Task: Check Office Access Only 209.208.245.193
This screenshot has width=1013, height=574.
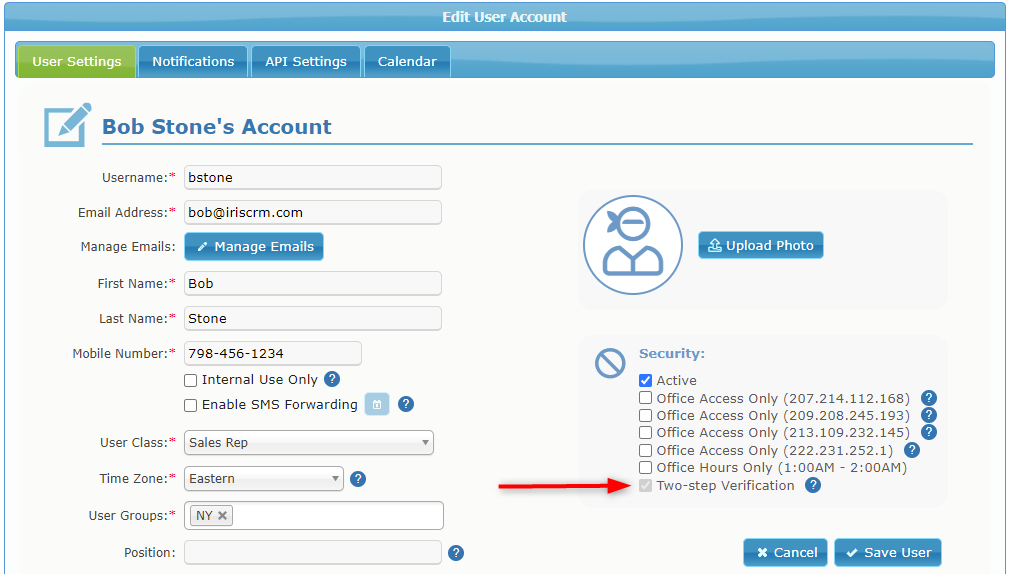Action: click(645, 415)
